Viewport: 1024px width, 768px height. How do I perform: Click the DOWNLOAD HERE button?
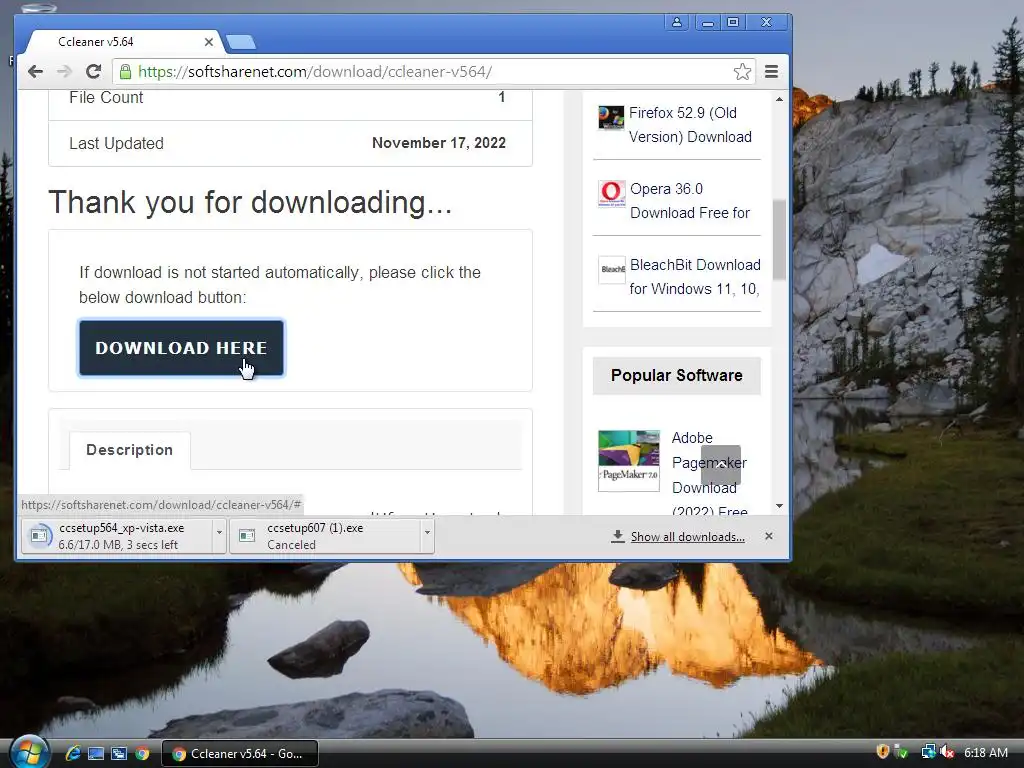pyautogui.click(x=182, y=347)
